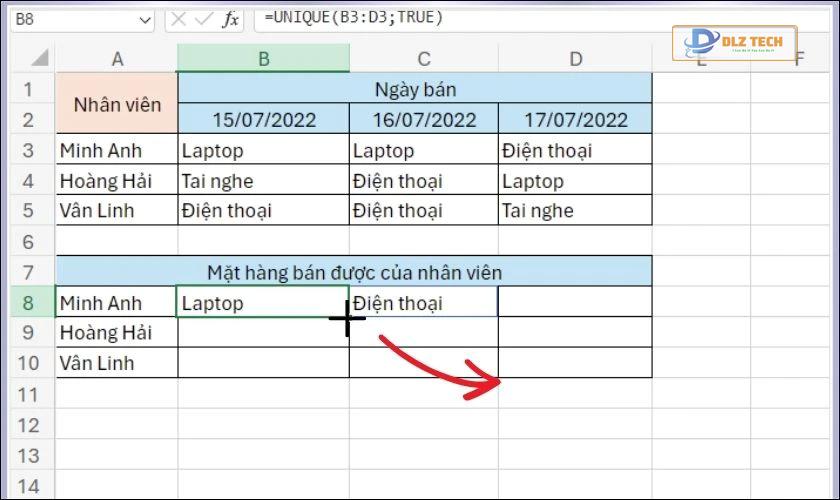The width and height of the screenshot is (840, 500).
Task: Open the Name Box dropdown arrow
Action: coord(145,20)
